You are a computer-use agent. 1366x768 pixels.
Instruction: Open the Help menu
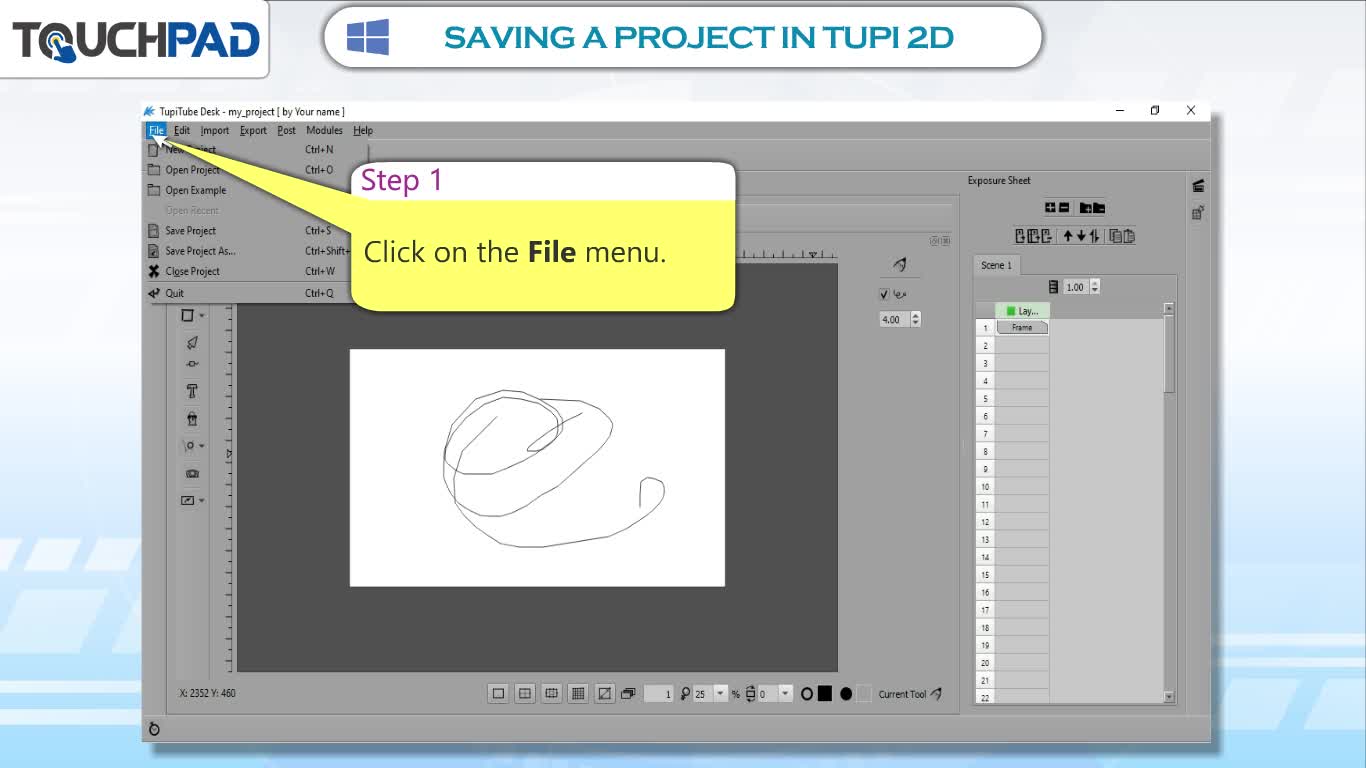[x=363, y=130]
